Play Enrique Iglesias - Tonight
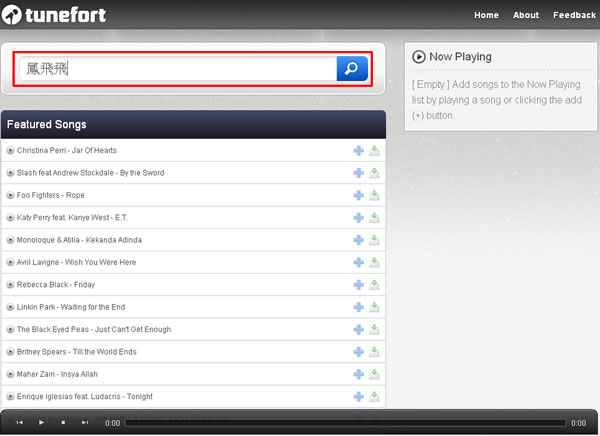Screen dimensions: 600x436 [x=10, y=397]
